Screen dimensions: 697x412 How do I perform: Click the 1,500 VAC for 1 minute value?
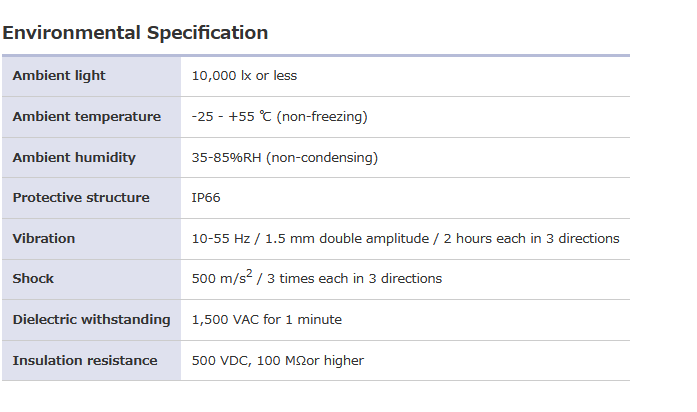tap(266, 320)
